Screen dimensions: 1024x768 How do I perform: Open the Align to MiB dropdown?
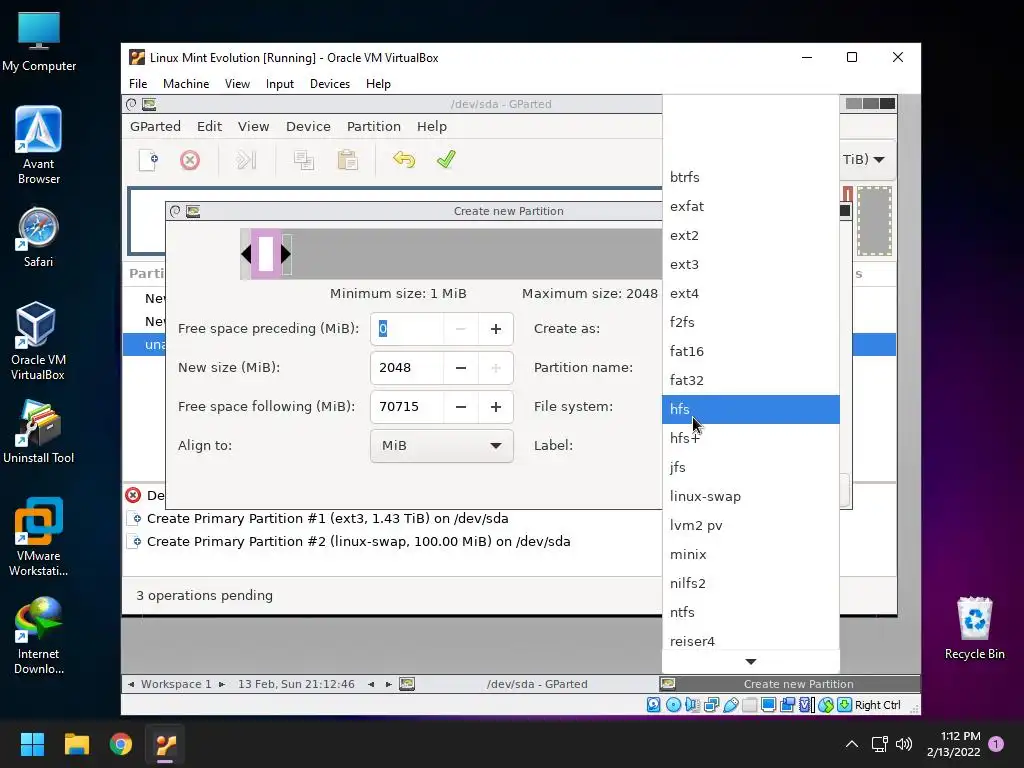click(x=441, y=445)
